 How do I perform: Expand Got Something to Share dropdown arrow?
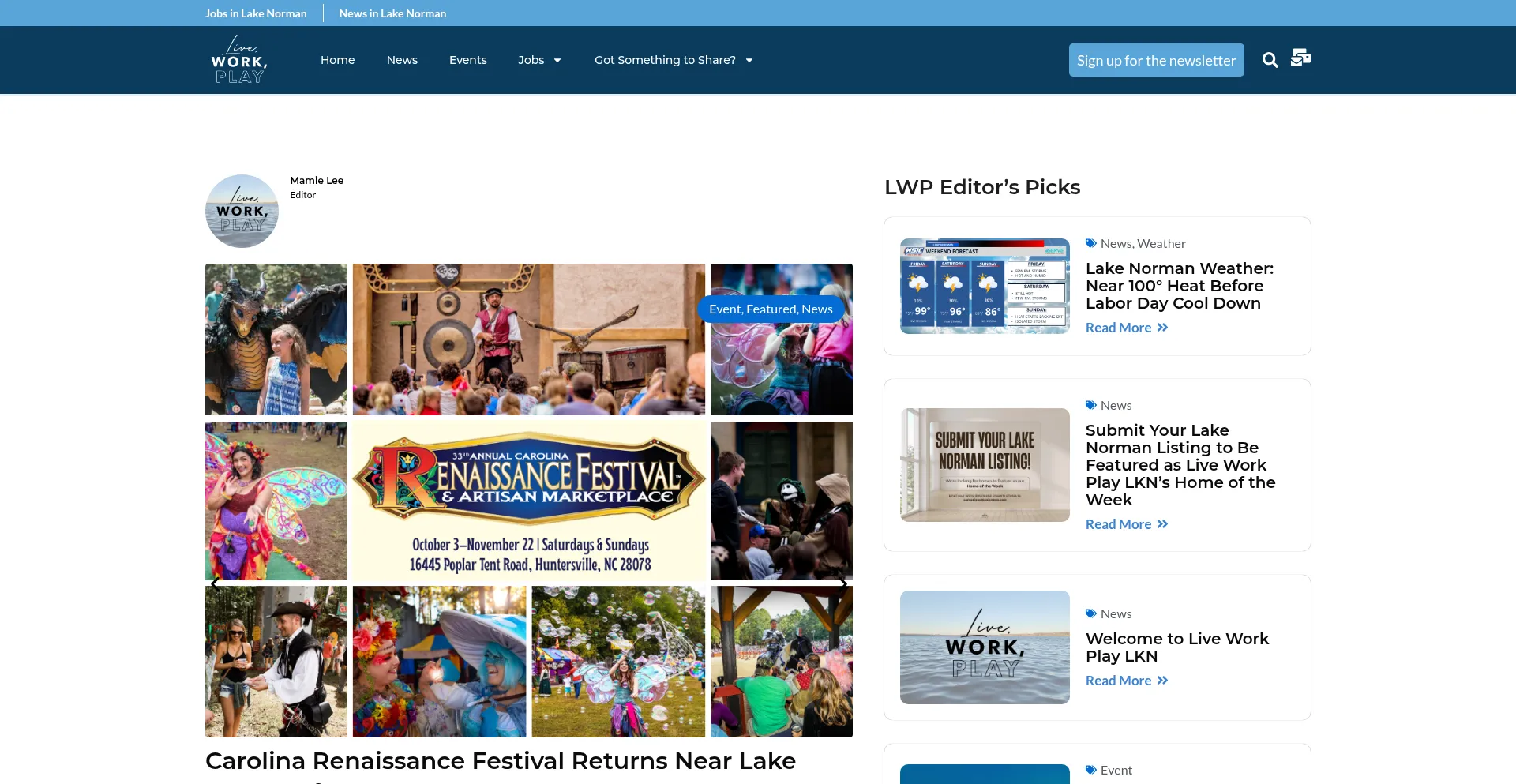coord(749,61)
